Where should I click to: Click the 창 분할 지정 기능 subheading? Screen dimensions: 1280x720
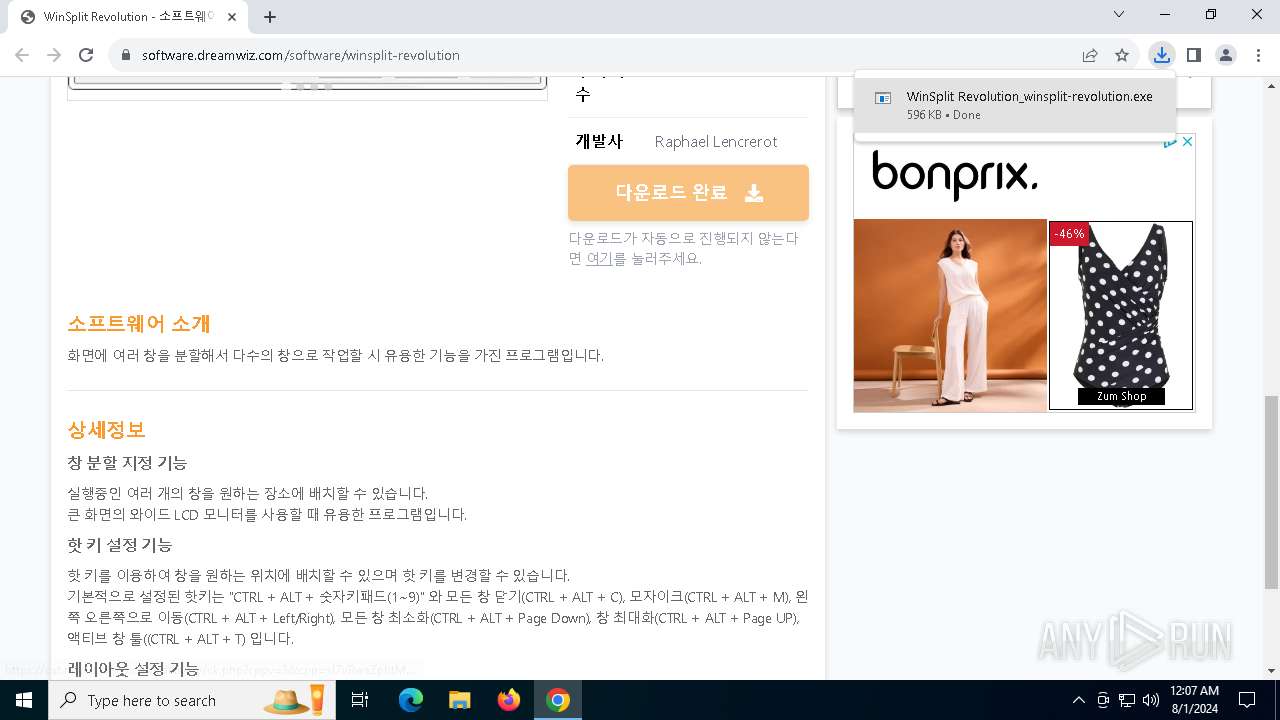(x=127, y=463)
